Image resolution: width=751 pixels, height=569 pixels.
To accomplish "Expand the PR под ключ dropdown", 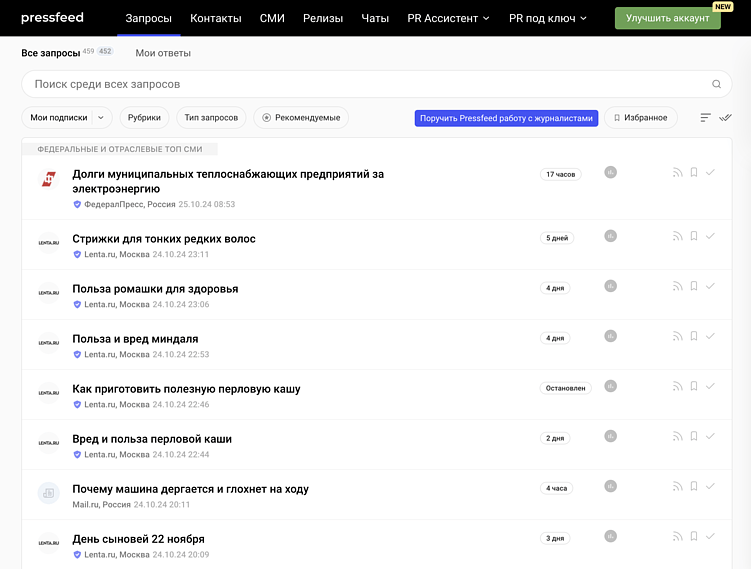I will tap(547, 18).
